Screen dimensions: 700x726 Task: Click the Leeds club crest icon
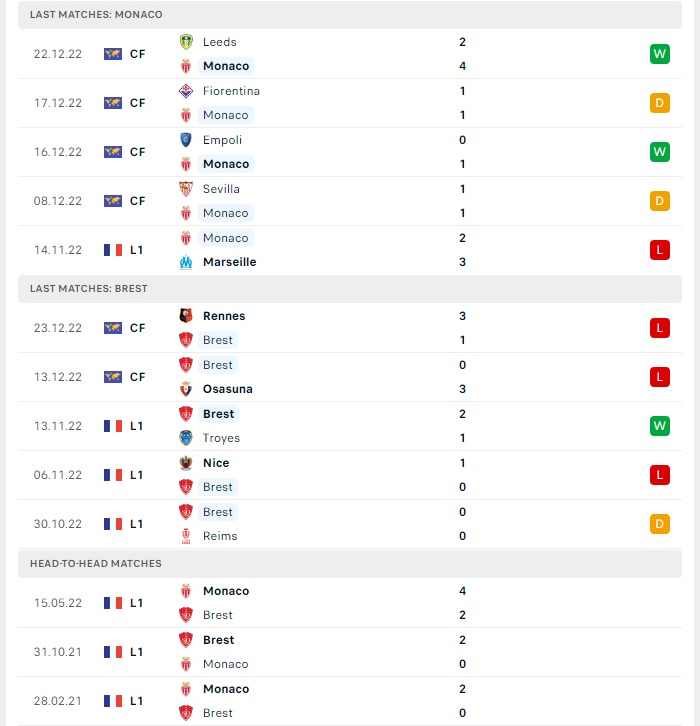[x=186, y=42]
